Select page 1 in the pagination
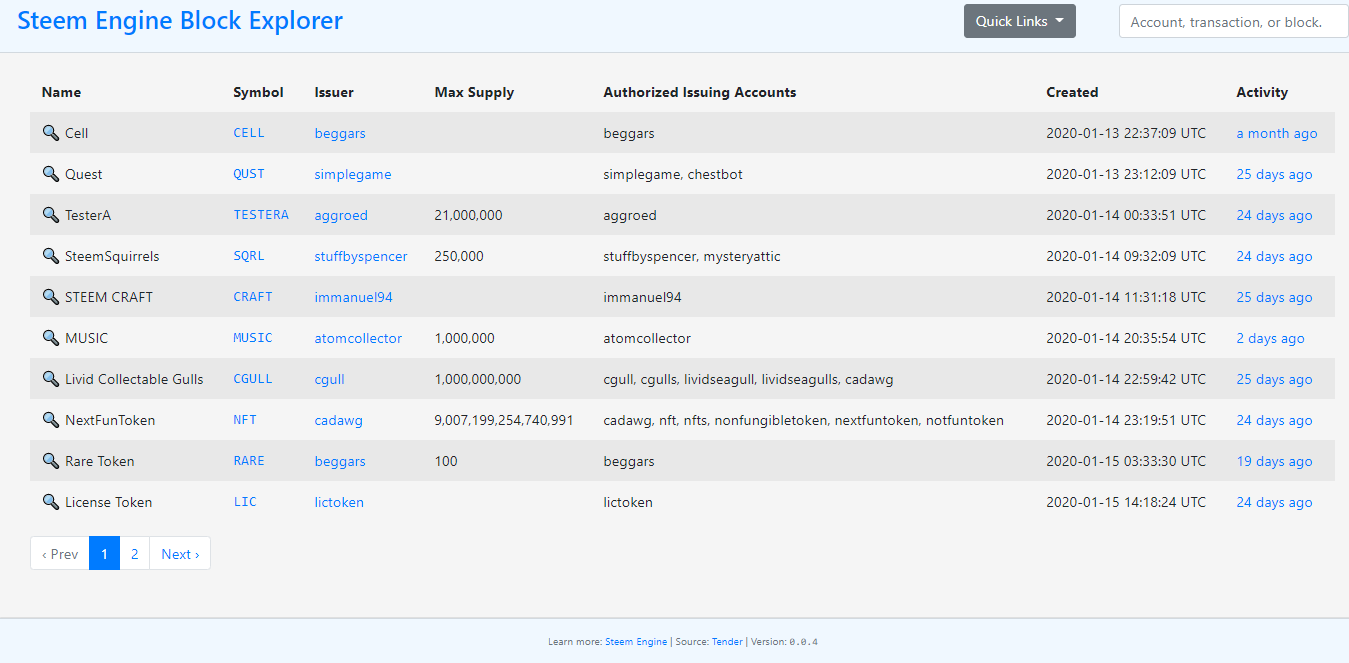This screenshot has height=663, width=1349. click(104, 554)
